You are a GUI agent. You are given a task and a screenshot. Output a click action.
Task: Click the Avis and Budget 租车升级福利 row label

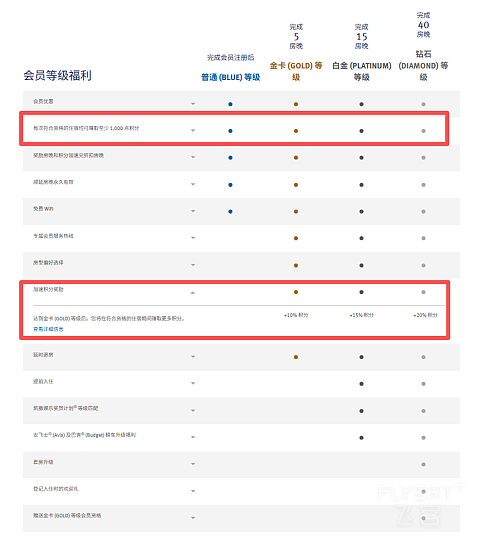[x=84, y=435]
